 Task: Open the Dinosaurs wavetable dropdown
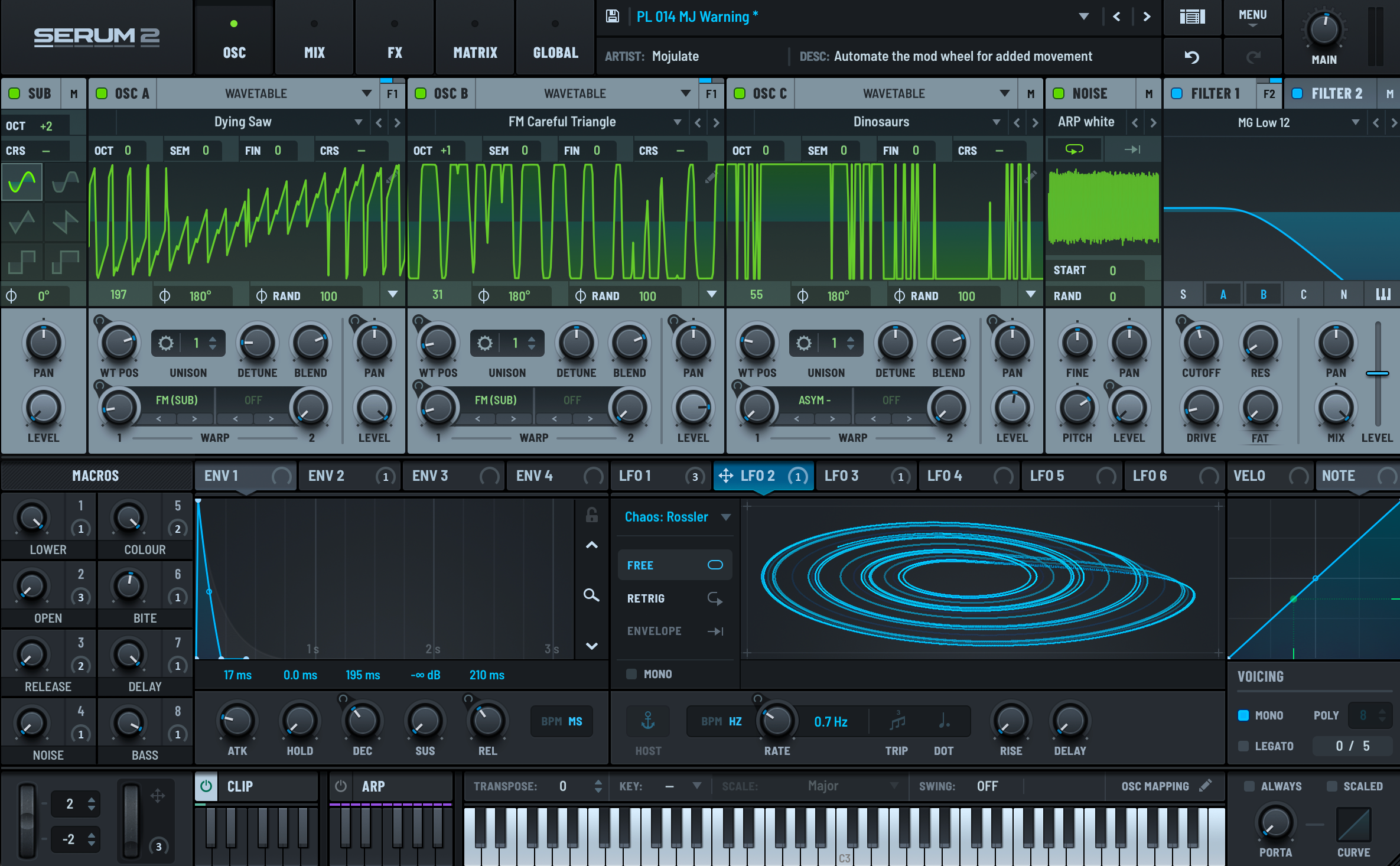pyautogui.click(x=997, y=122)
